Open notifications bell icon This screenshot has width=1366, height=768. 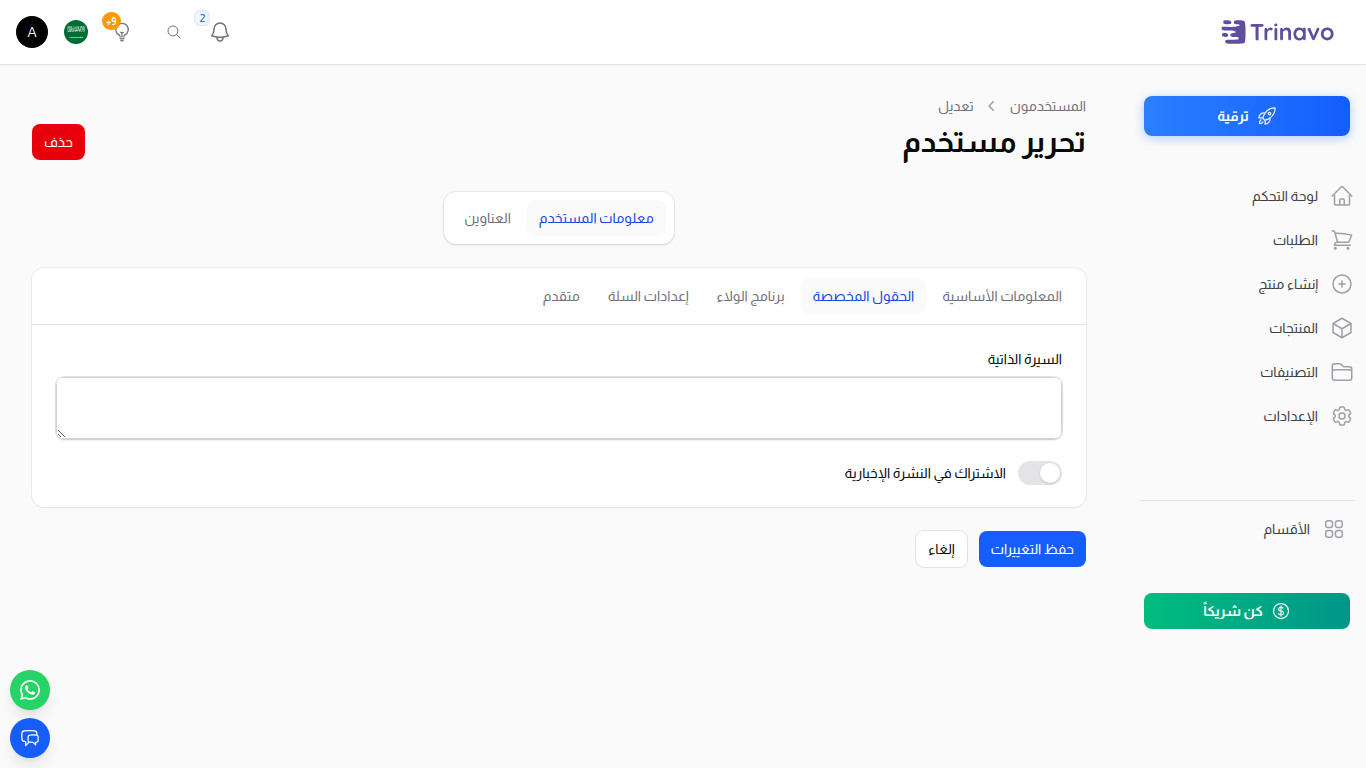coord(220,32)
